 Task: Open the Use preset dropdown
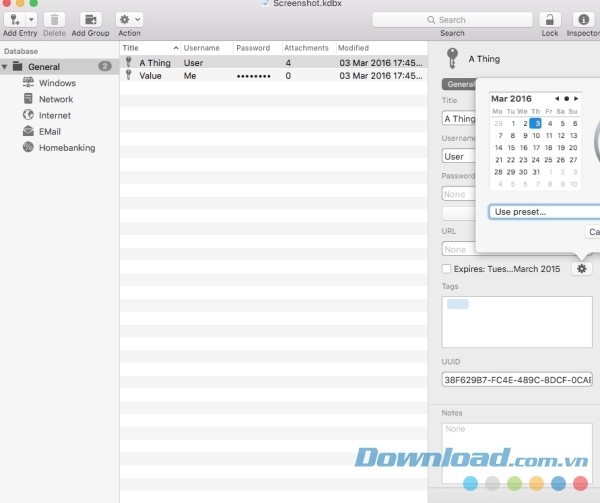pyautogui.click(x=544, y=211)
